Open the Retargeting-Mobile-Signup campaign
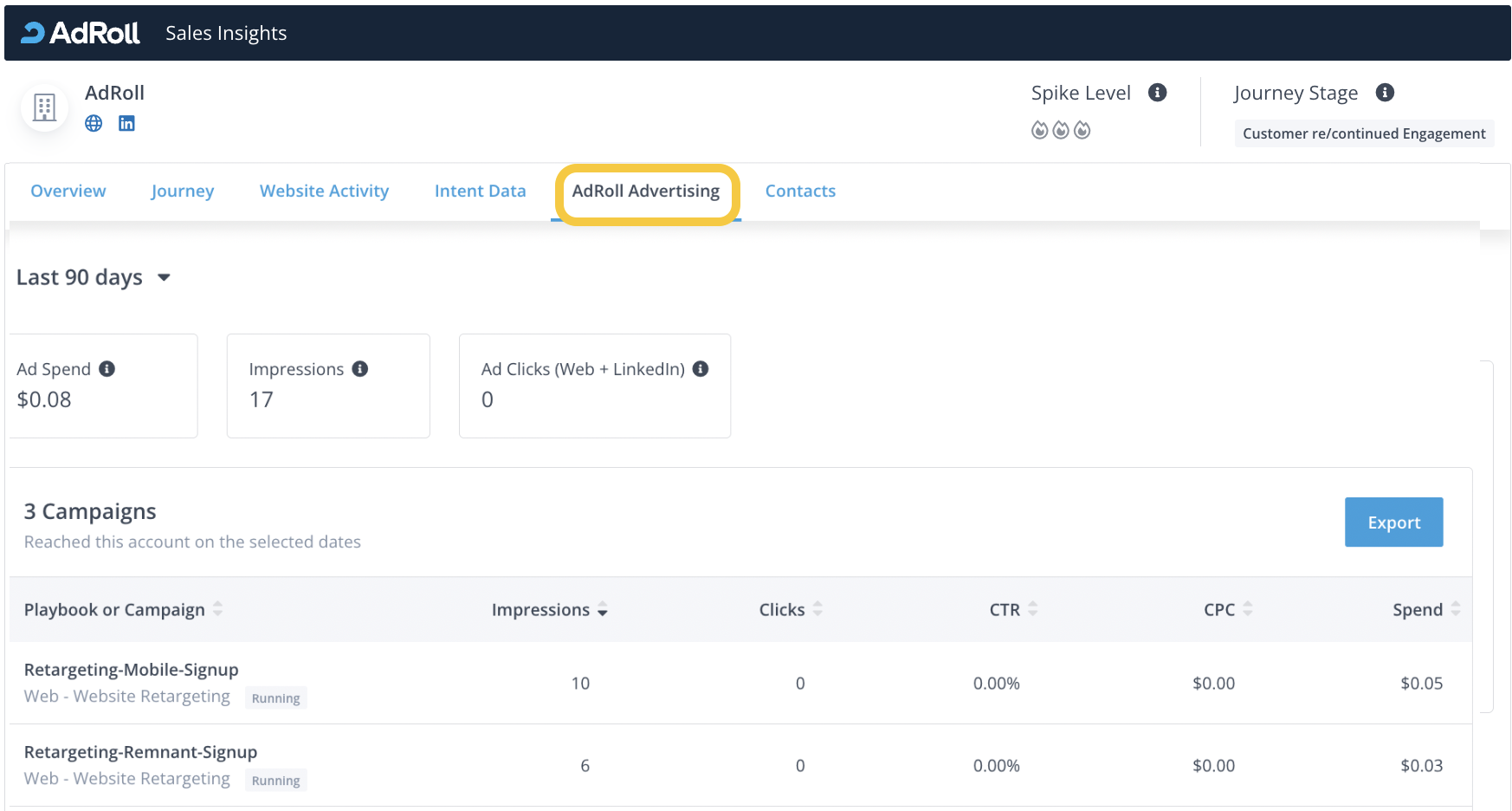This screenshot has height=811, width=1512. pyautogui.click(x=132, y=670)
